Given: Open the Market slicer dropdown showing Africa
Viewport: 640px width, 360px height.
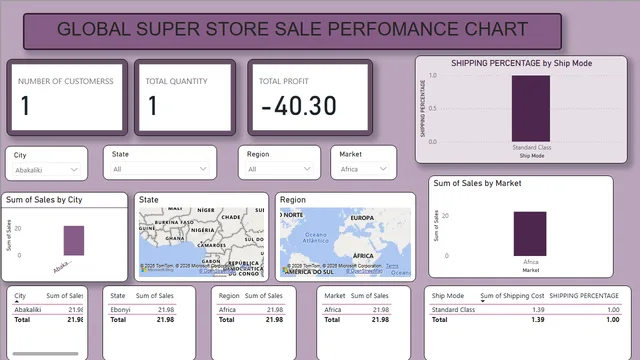Looking at the screenshot, I should tap(363, 169).
